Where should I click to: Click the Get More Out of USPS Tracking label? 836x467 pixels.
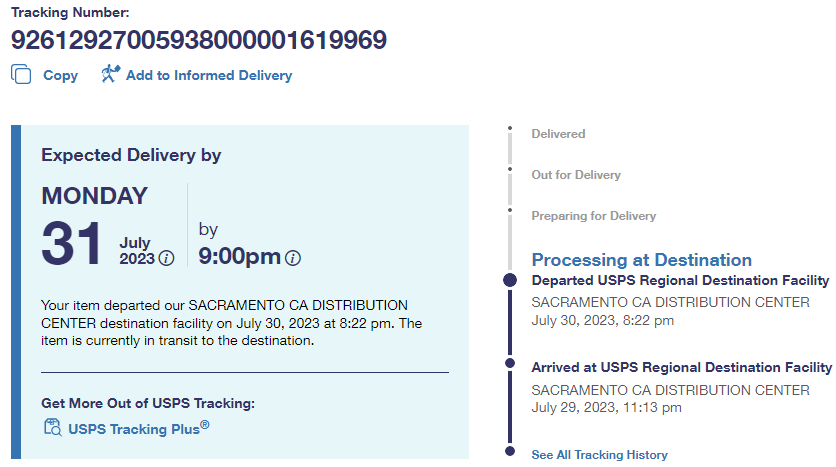pos(148,403)
